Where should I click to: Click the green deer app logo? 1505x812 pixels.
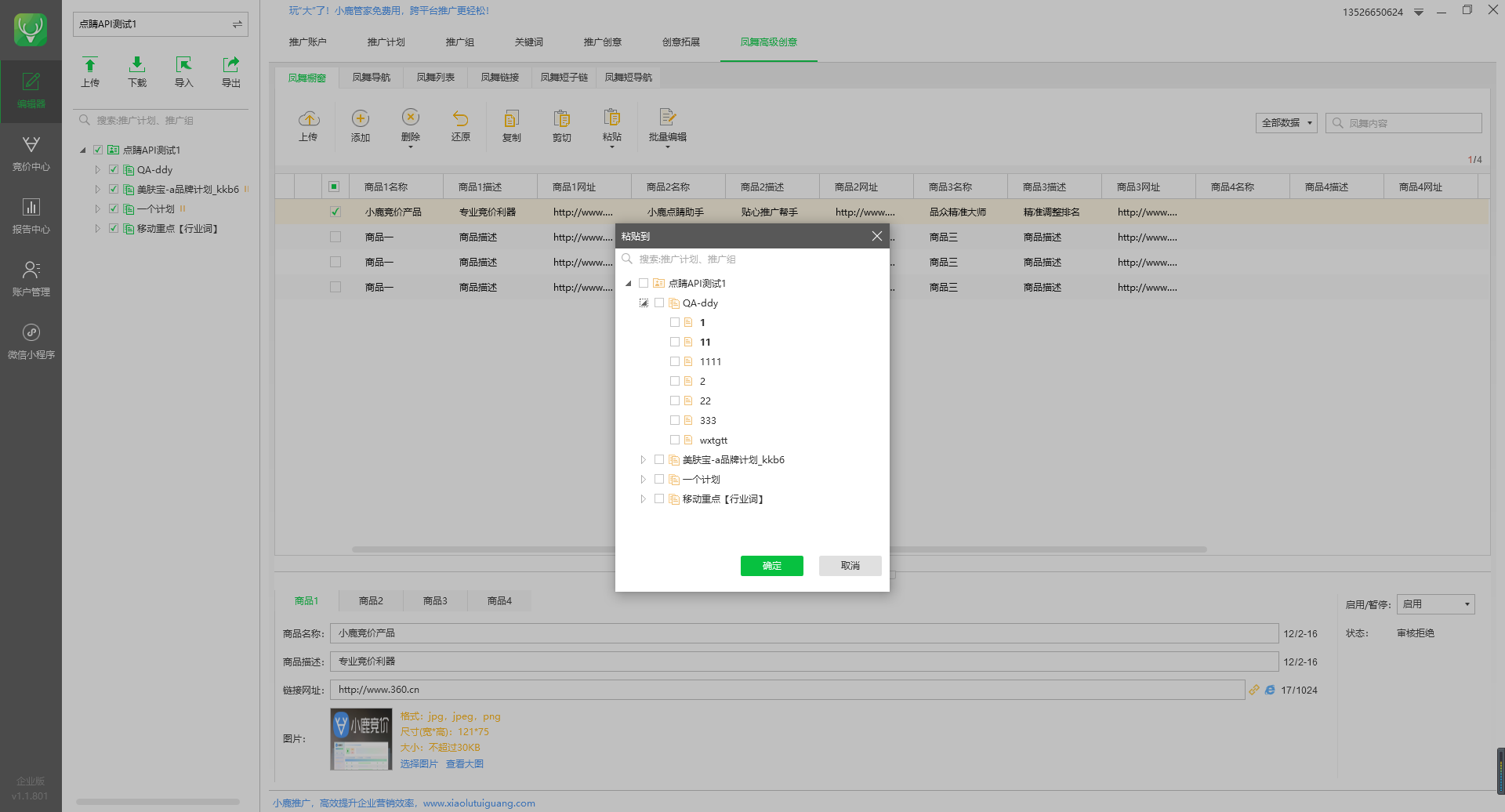click(31, 29)
